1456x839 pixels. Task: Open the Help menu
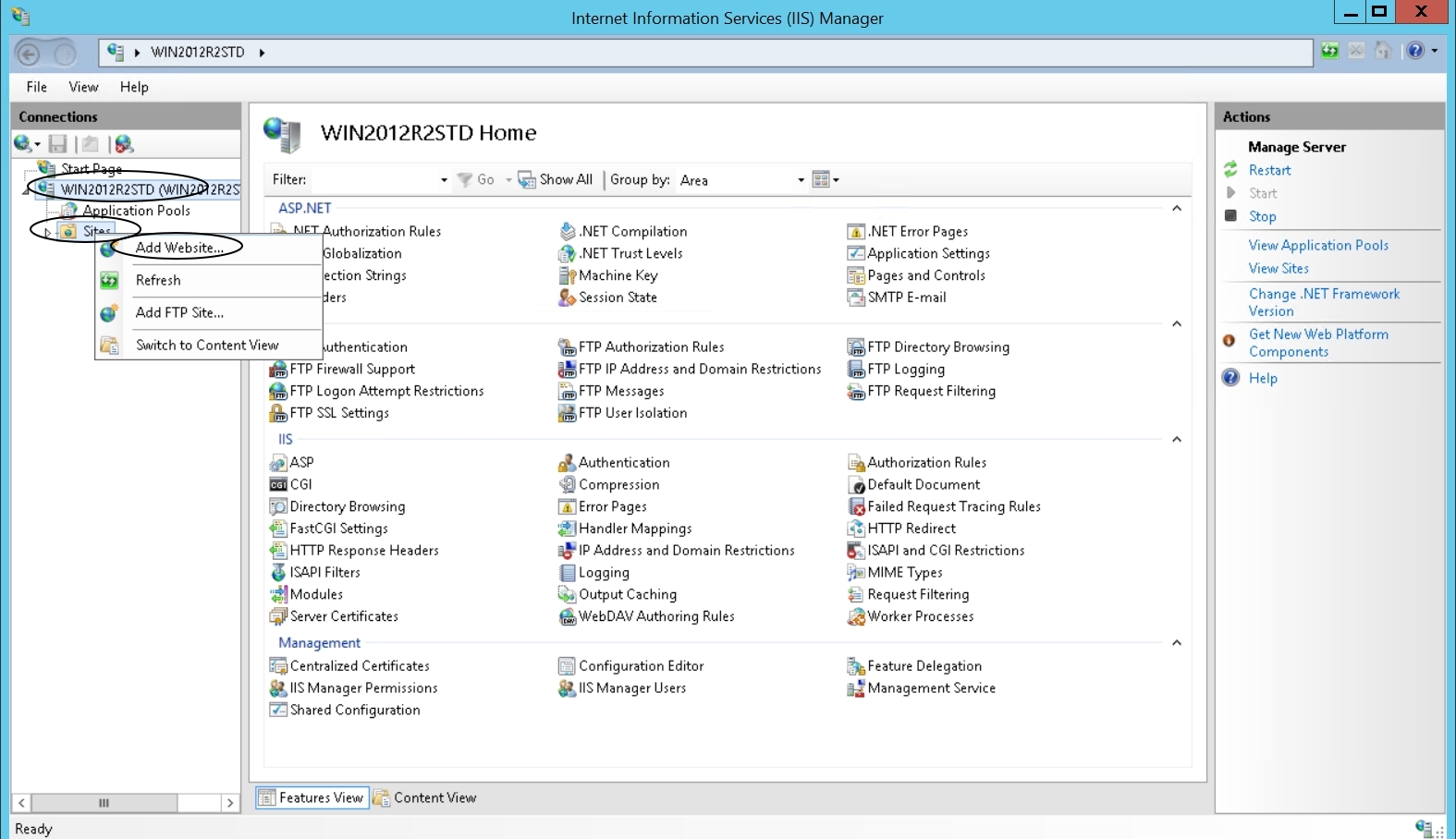134,87
